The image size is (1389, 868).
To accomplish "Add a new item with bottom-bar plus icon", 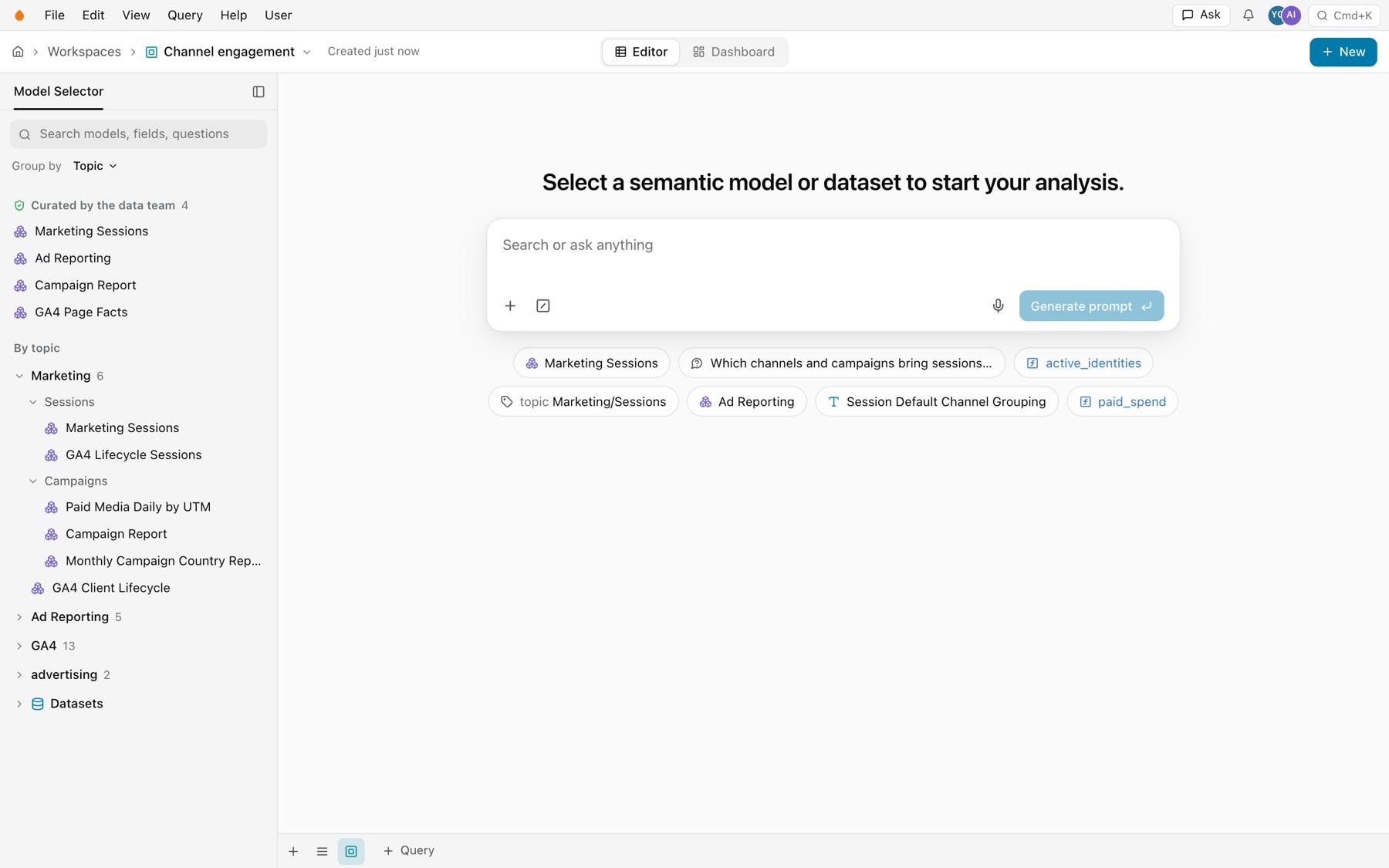I will (293, 851).
